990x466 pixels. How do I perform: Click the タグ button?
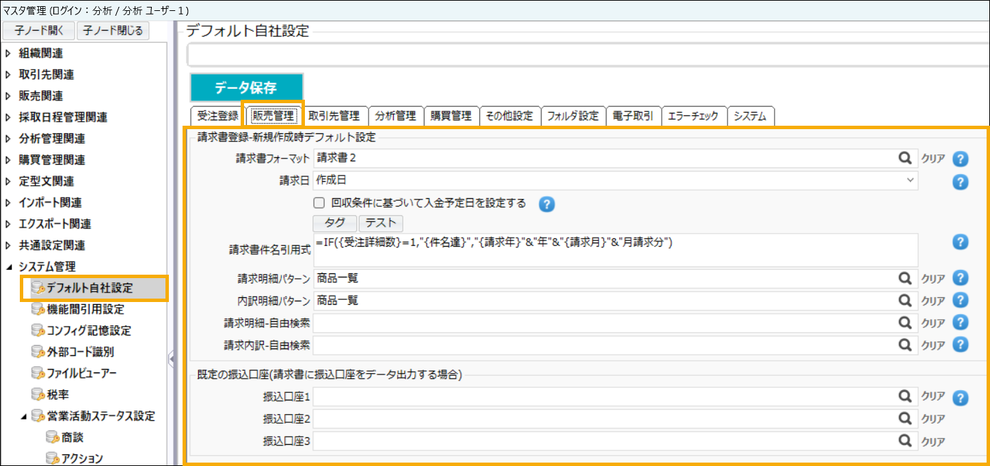click(x=335, y=223)
